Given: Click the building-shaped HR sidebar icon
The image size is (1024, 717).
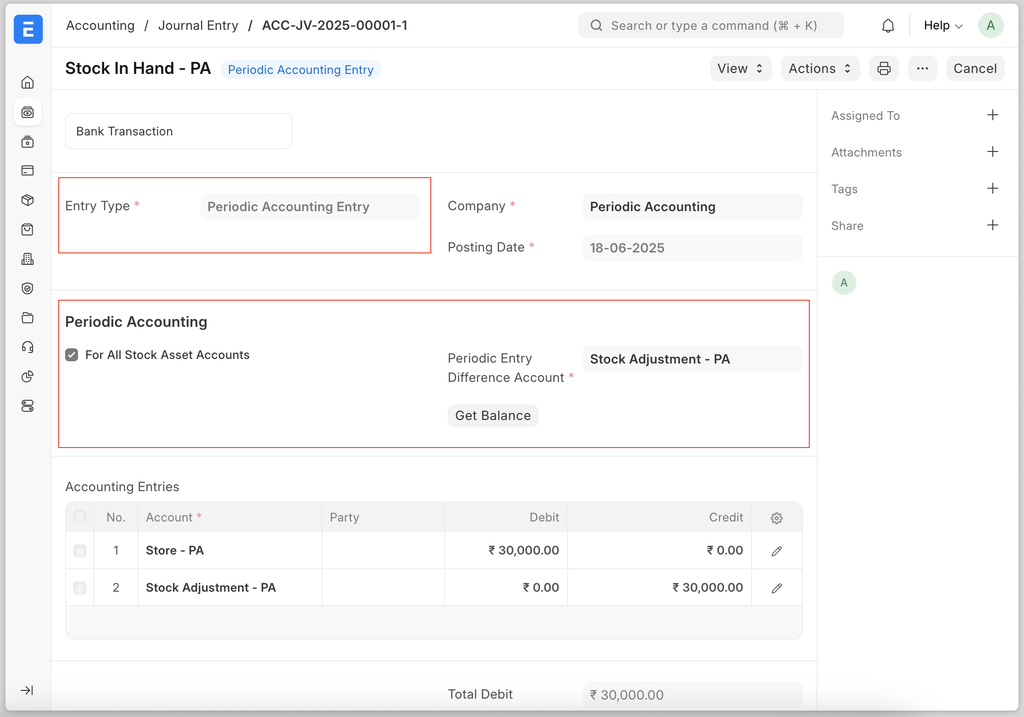Looking at the screenshot, I should pyautogui.click(x=27, y=258).
